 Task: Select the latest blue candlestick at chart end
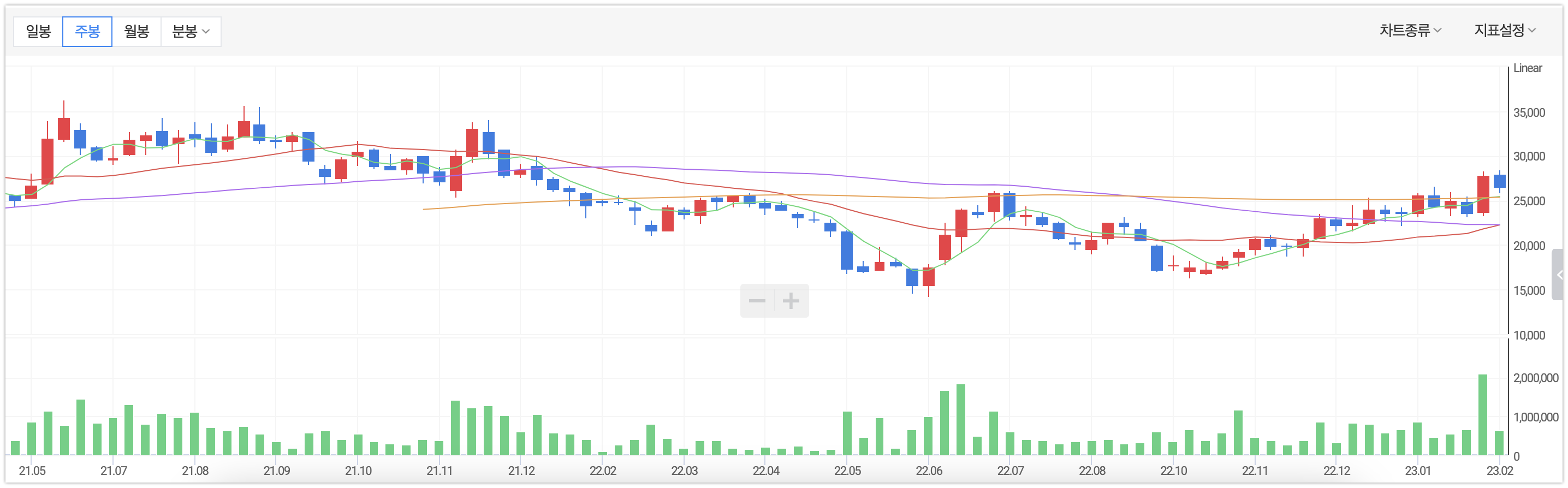coord(1499,181)
